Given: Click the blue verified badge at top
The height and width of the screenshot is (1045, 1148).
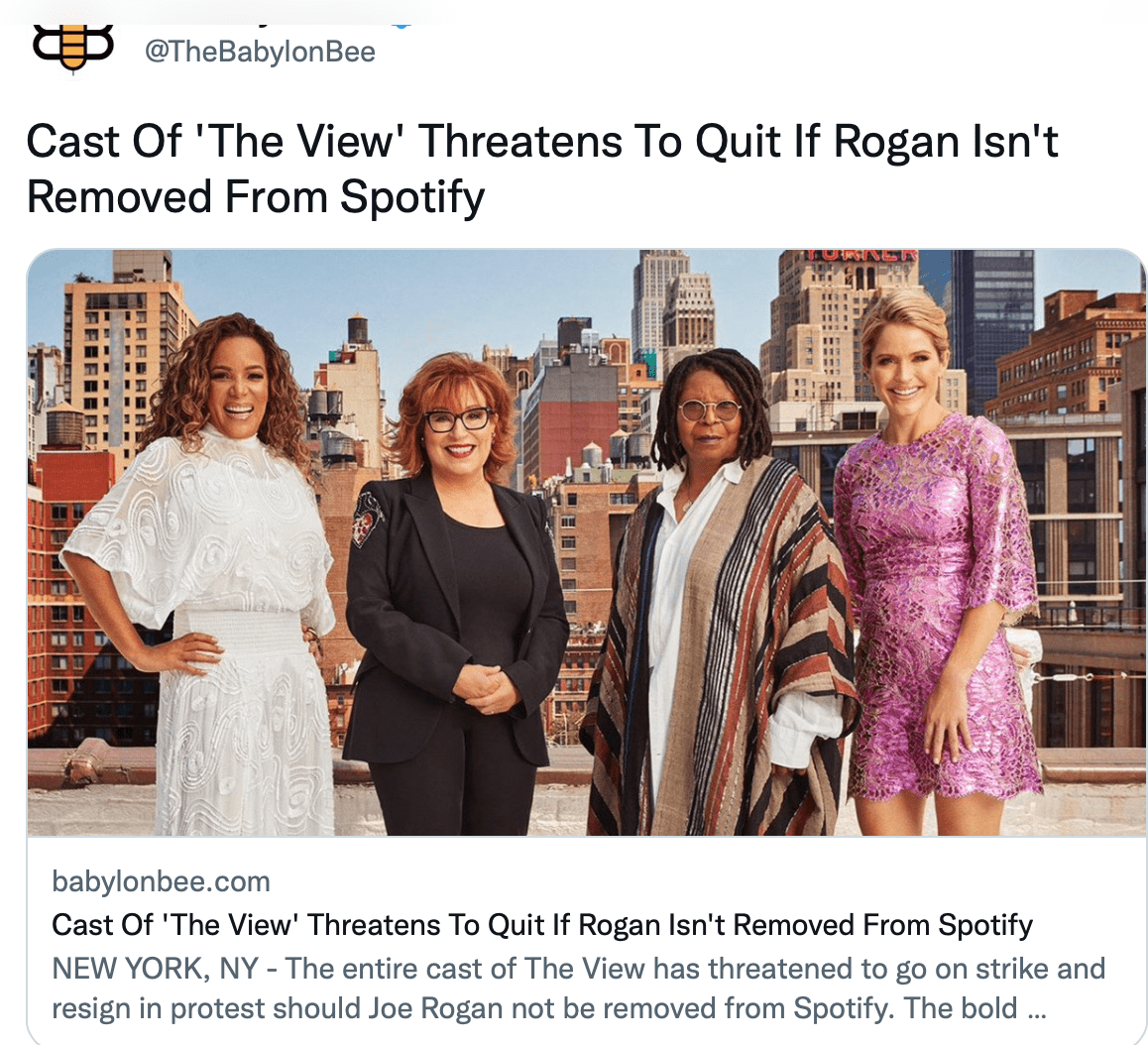Looking at the screenshot, I should (x=402, y=25).
